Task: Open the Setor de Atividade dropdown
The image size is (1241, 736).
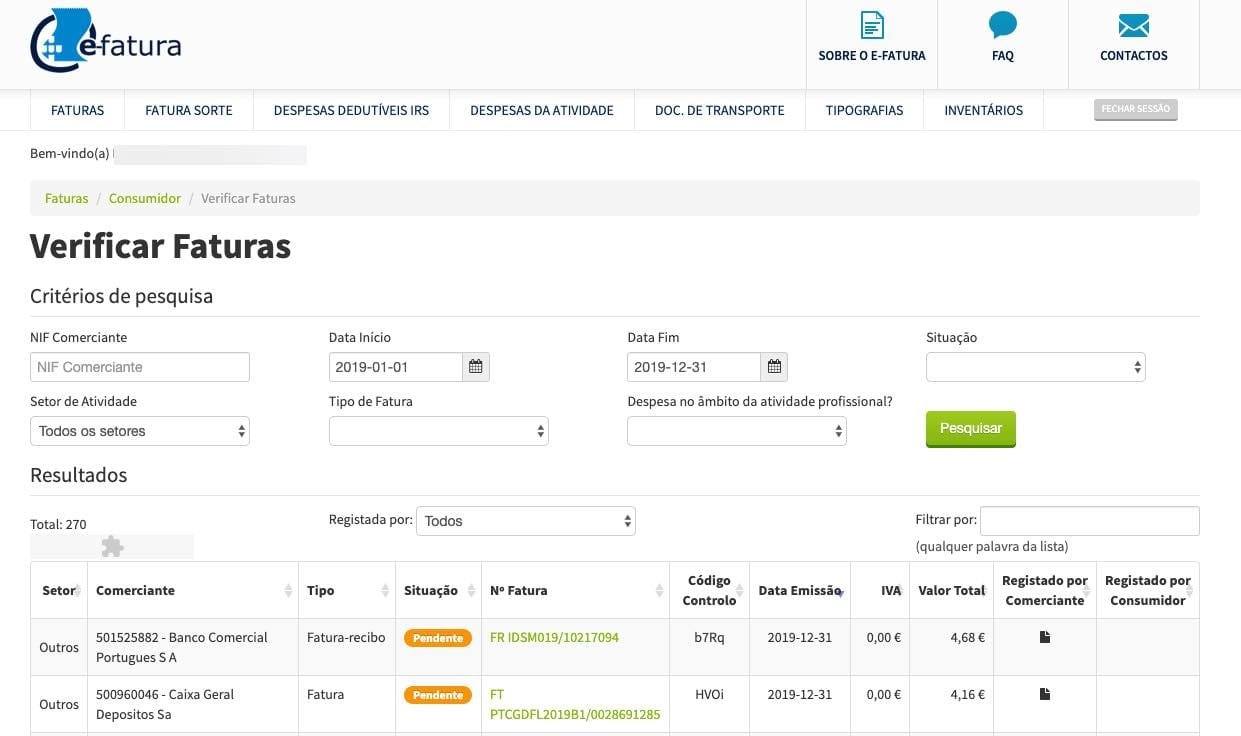Action: coord(140,431)
